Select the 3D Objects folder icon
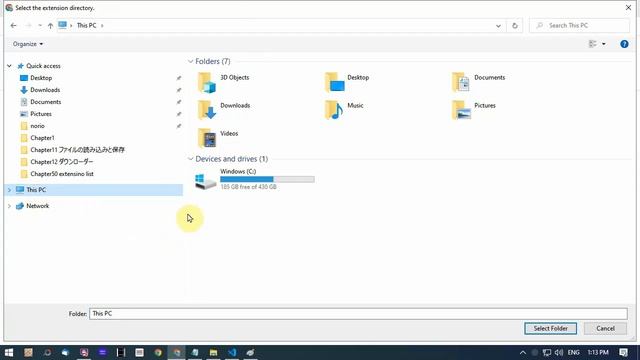The image size is (640, 360). (x=207, y=82)
